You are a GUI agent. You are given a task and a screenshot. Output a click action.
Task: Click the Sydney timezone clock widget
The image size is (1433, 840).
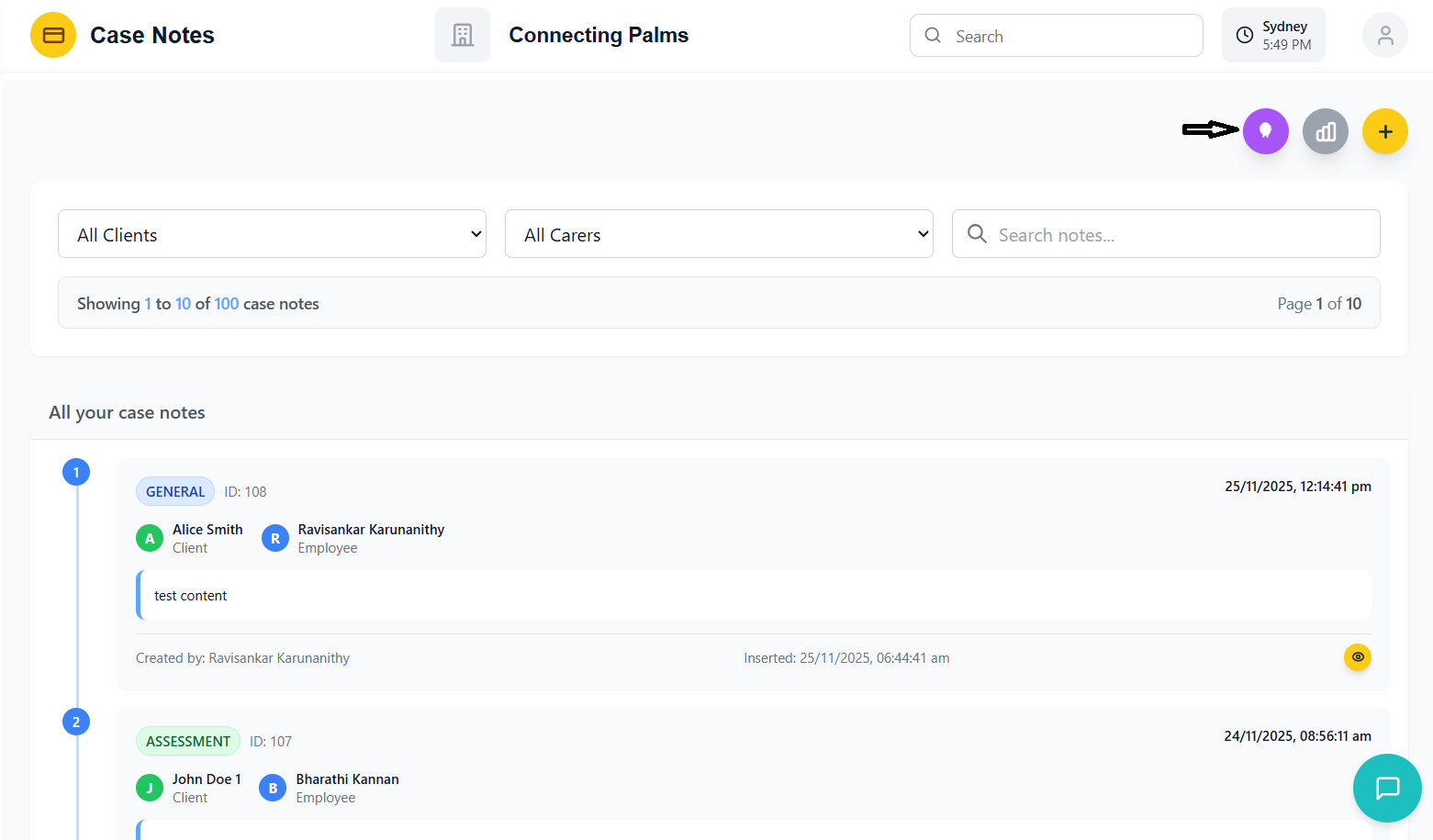(x=1272, y=36)
